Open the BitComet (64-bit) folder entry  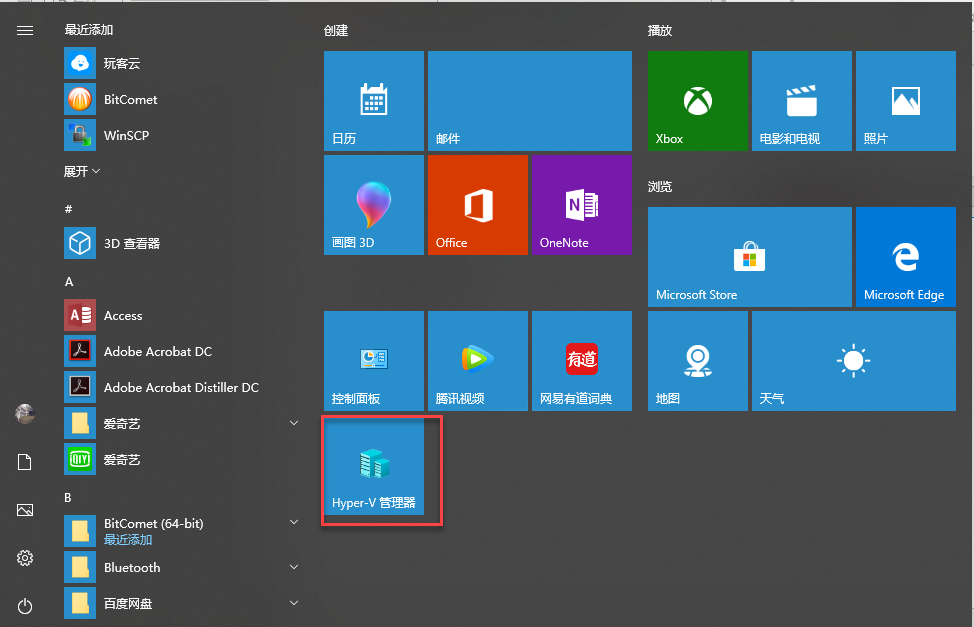[x=183, y=531]
